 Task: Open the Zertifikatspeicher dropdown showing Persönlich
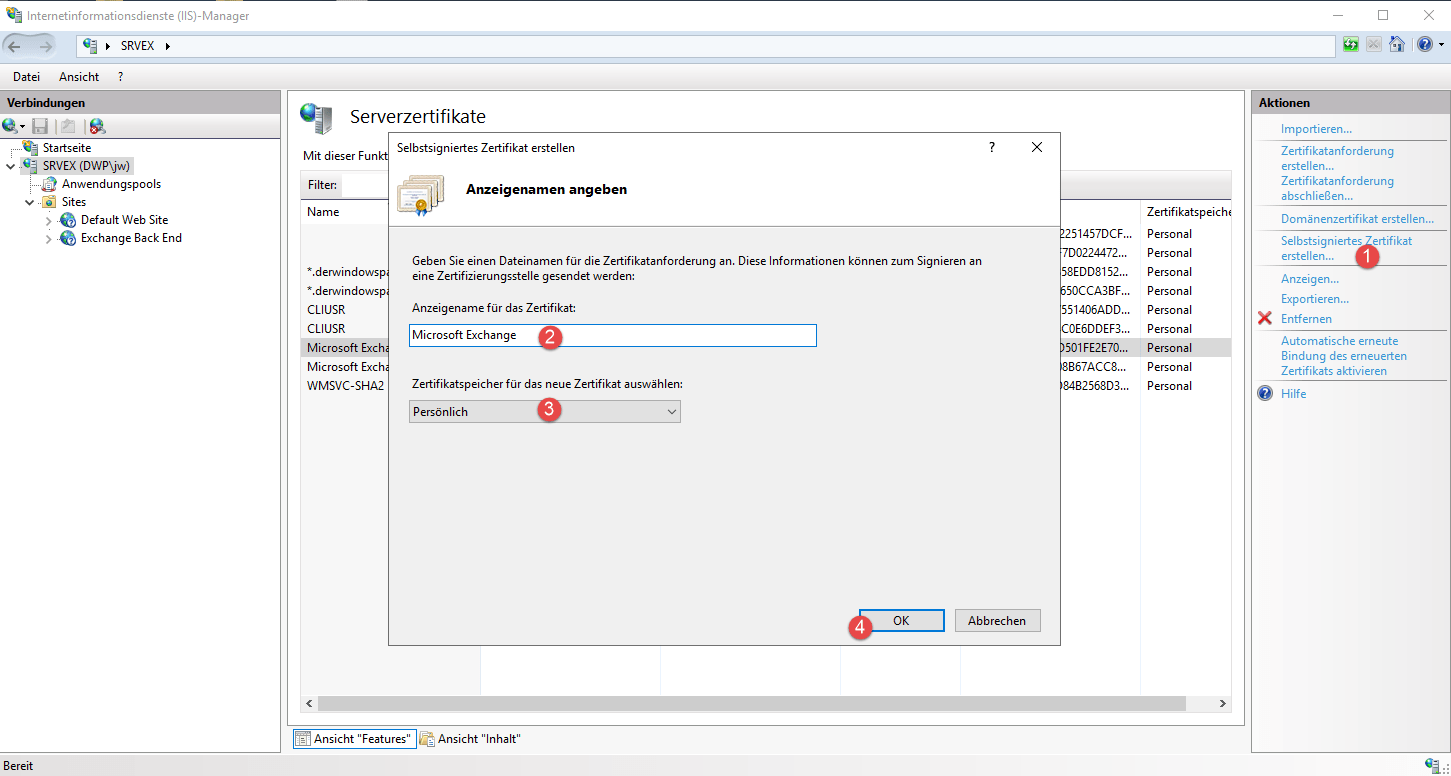[x=545, y=412]
